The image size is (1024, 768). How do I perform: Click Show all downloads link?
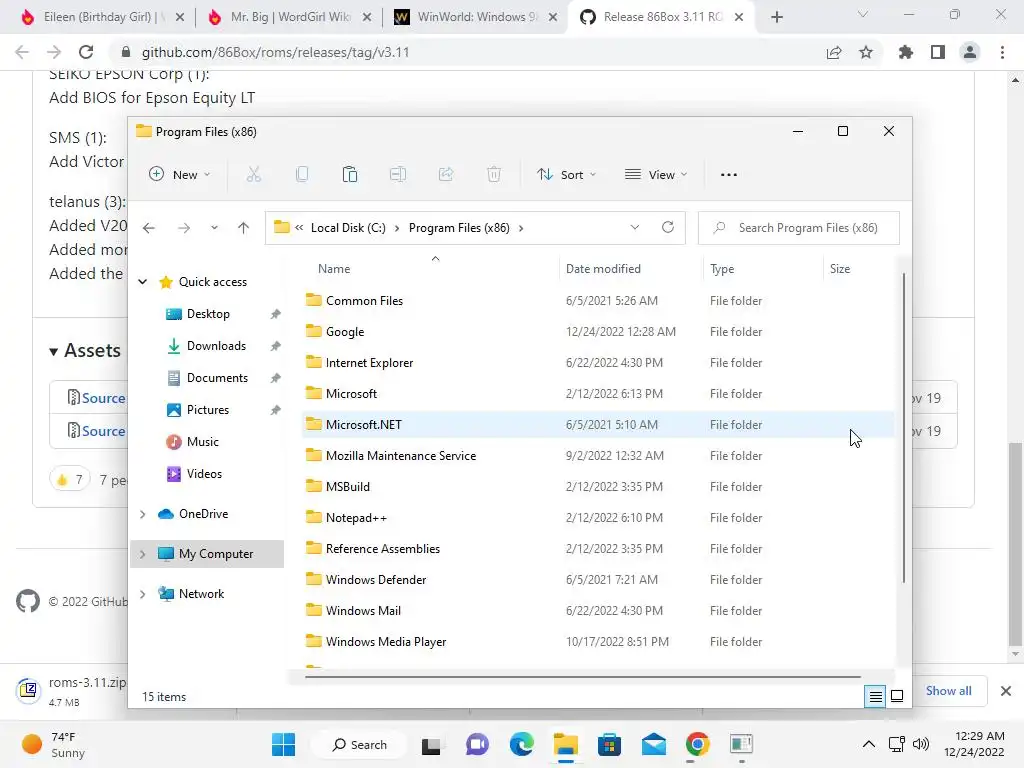coord(948,691)
